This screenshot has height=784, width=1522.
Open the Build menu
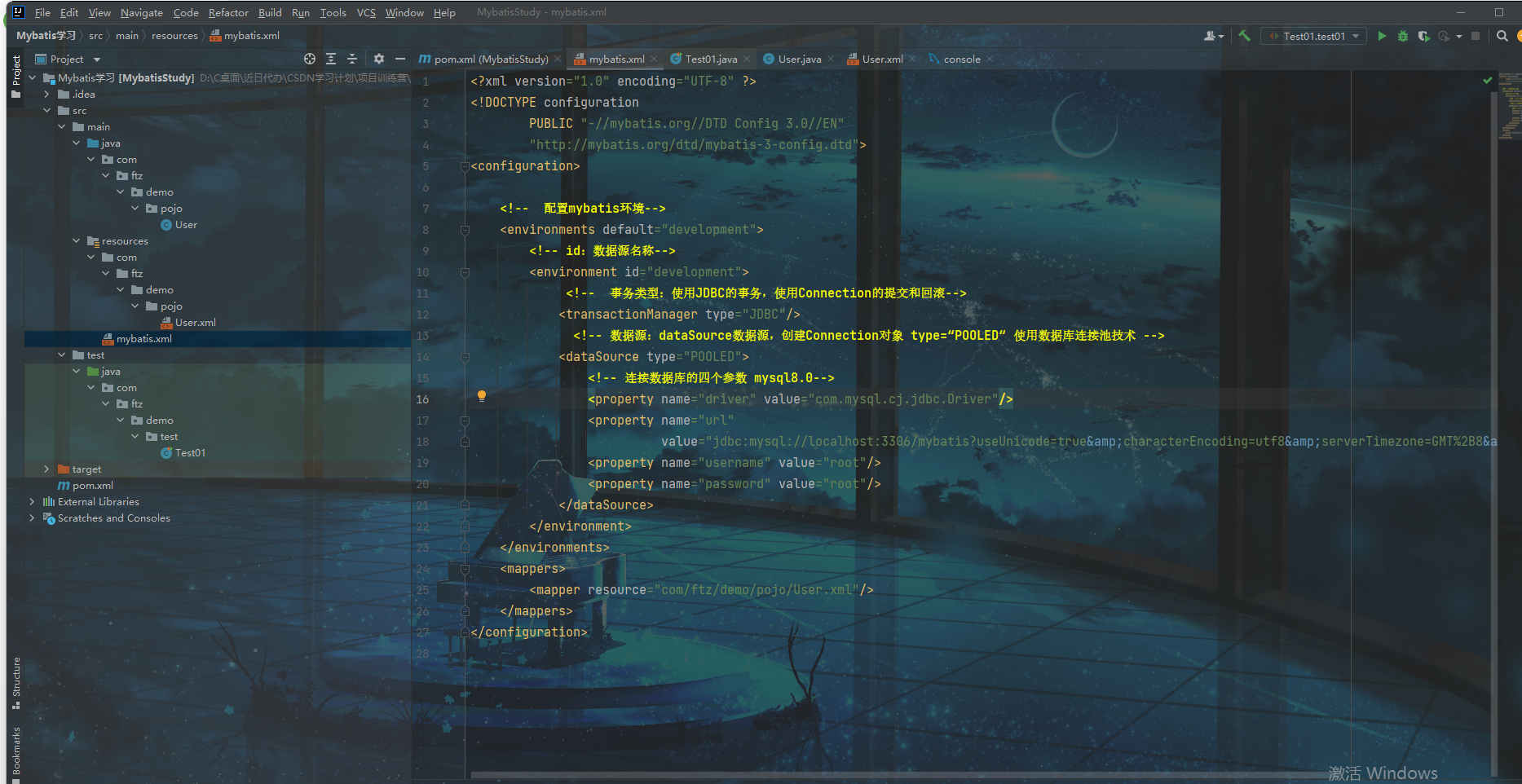270,12
